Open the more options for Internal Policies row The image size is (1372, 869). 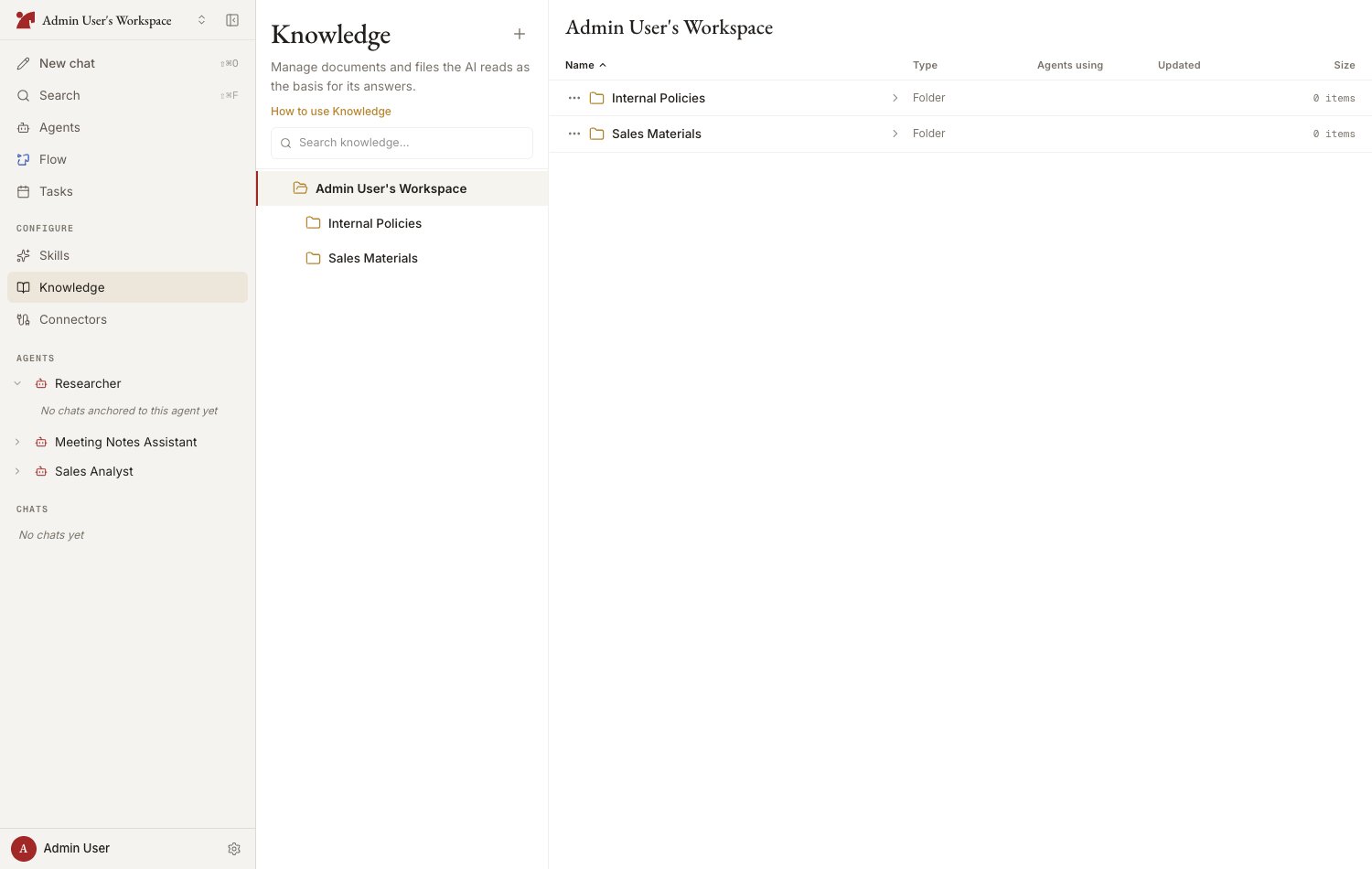(x=574, y=98)
